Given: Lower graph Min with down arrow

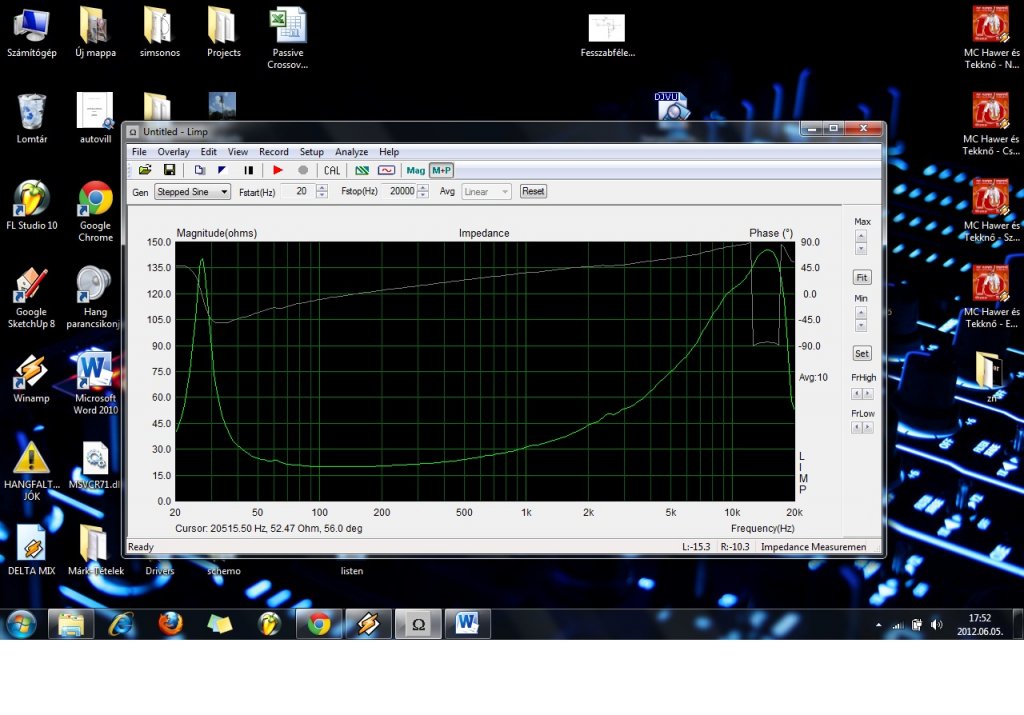Looking at the screenshot, I should tap(861, 325).
